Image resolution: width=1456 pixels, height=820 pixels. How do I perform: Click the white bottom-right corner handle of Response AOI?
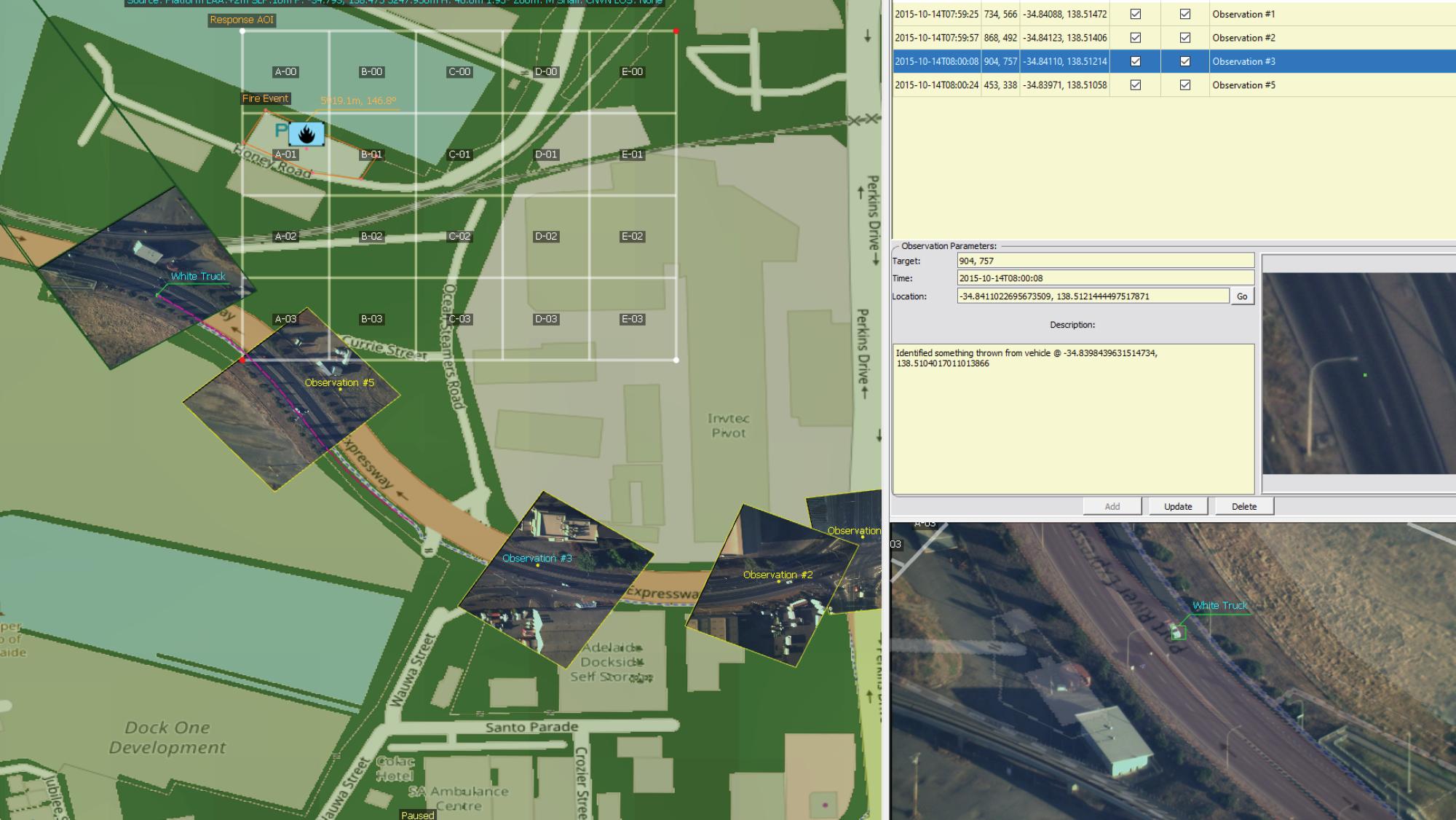[x=676, y=360]
